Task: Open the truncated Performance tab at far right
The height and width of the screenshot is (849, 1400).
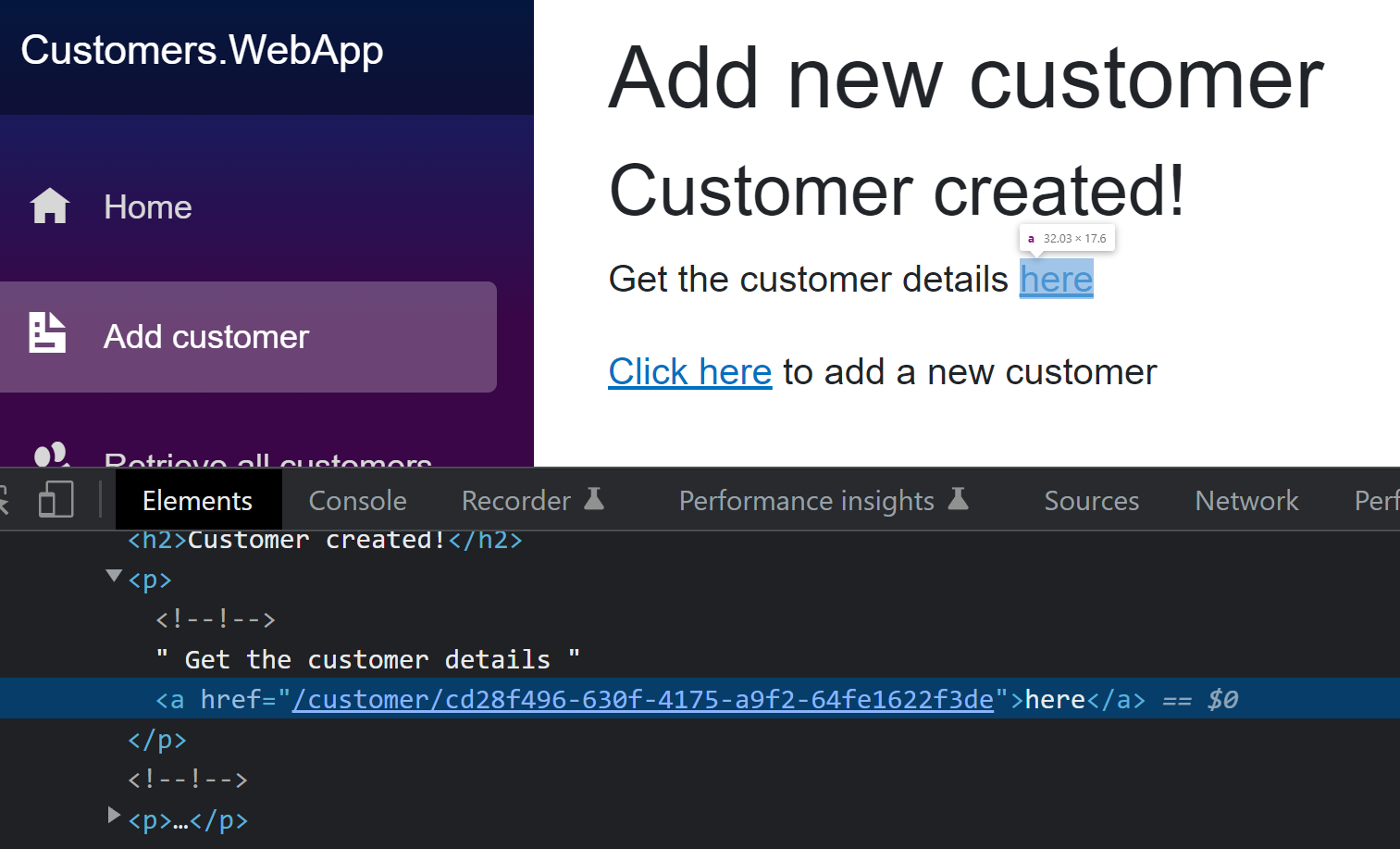Action: (x=1375, y=501)
